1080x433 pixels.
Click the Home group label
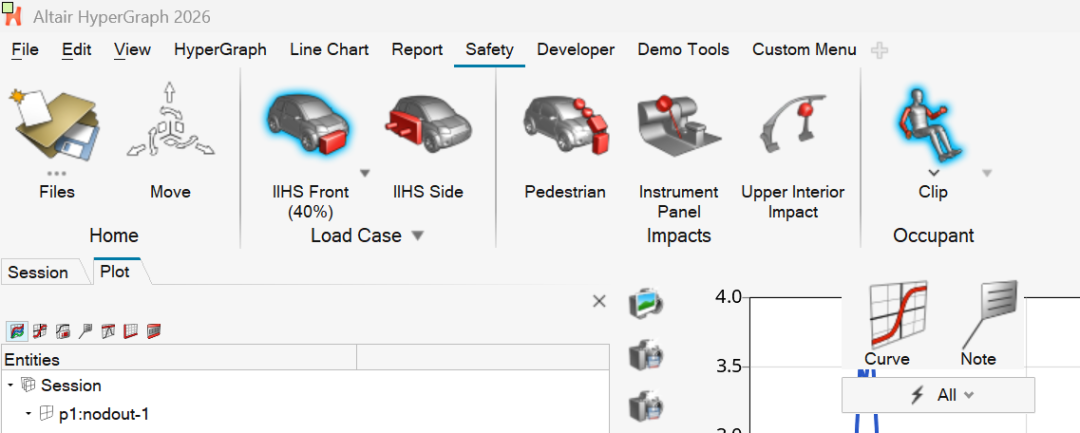114,236
